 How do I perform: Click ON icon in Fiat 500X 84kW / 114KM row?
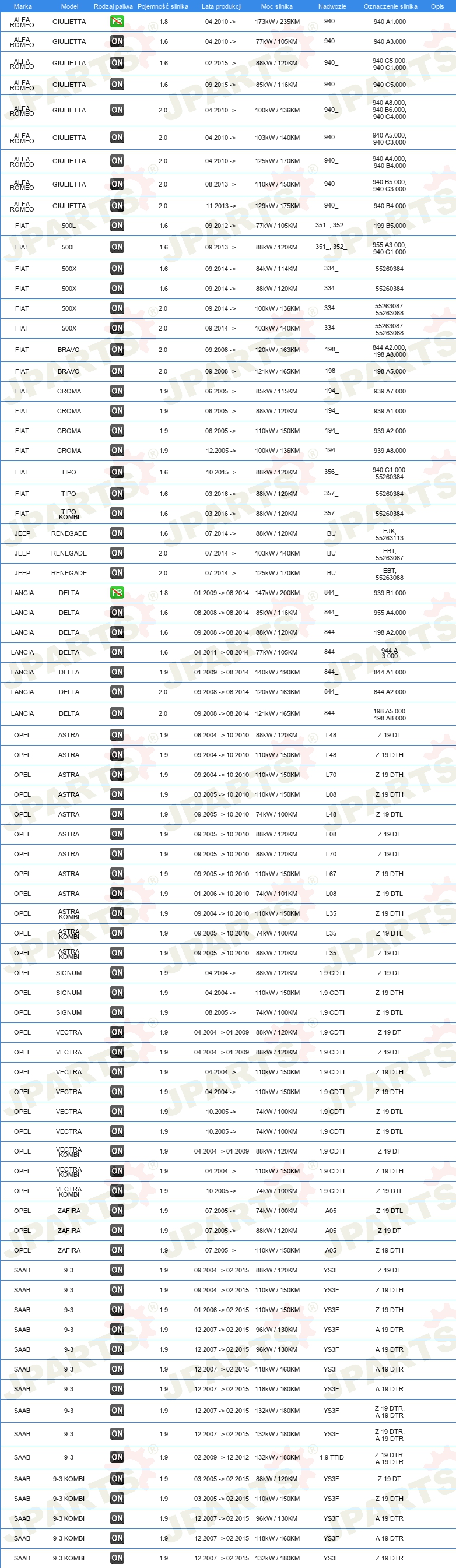117,269
